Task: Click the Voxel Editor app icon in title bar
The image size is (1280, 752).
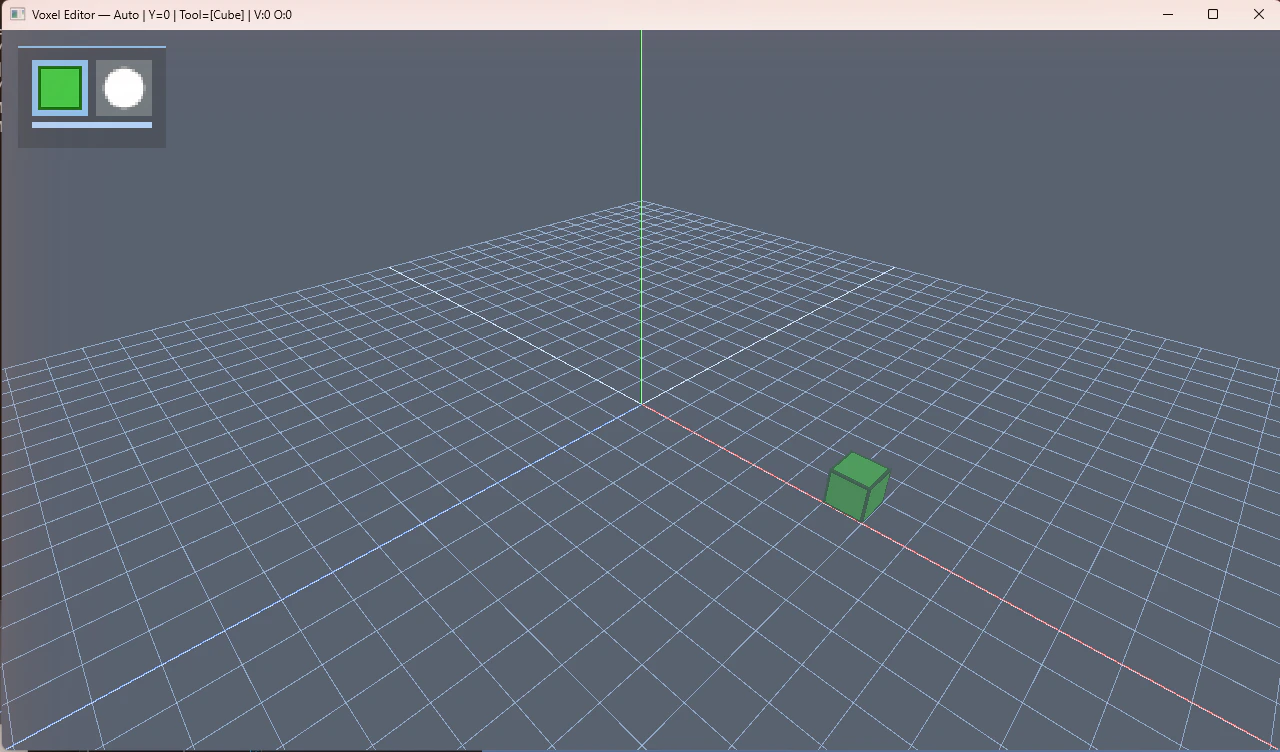Action: [17, 14]
